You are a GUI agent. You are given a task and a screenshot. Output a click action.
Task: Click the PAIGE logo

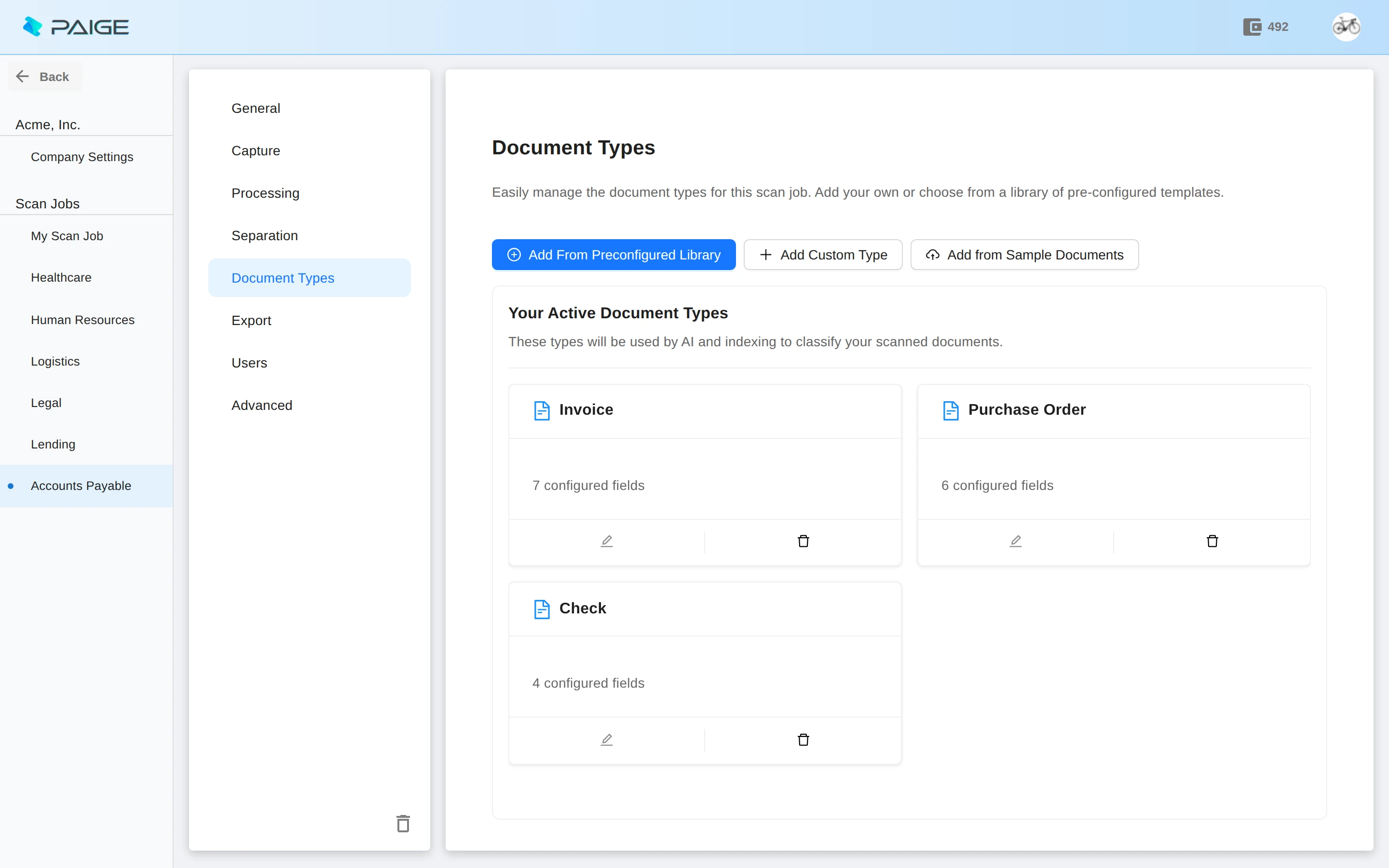(x=76, y=27)
